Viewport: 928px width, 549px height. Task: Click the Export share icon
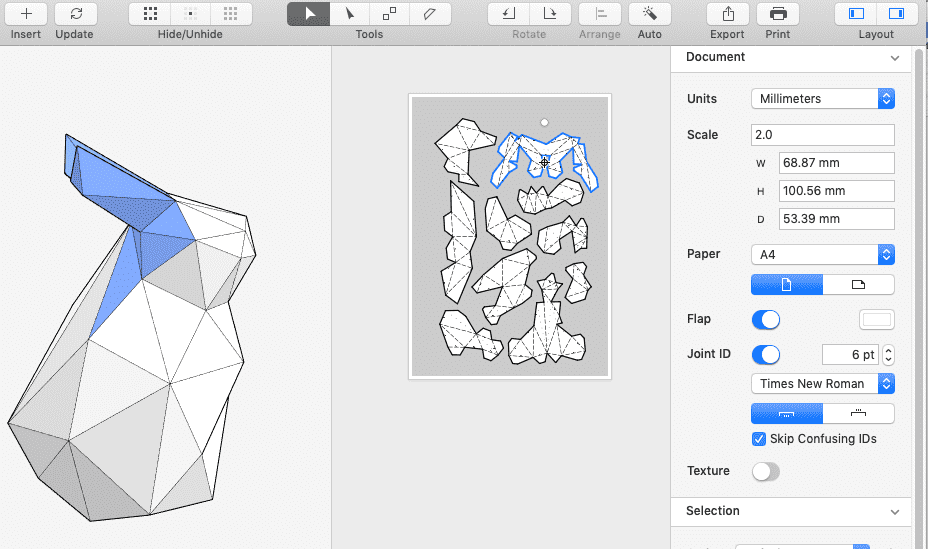pos(728,14)
